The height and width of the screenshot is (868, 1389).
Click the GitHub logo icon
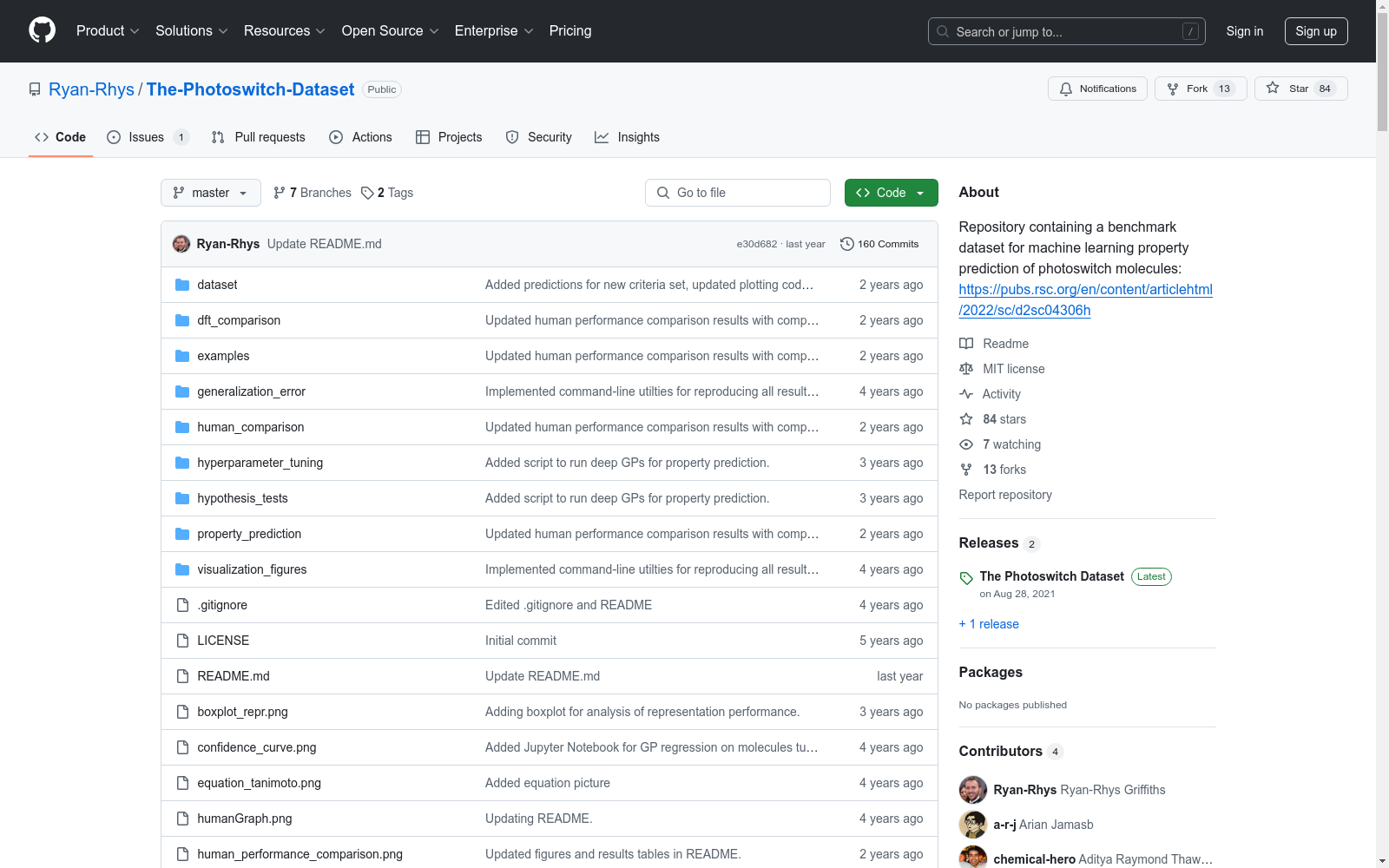[42, 30]
